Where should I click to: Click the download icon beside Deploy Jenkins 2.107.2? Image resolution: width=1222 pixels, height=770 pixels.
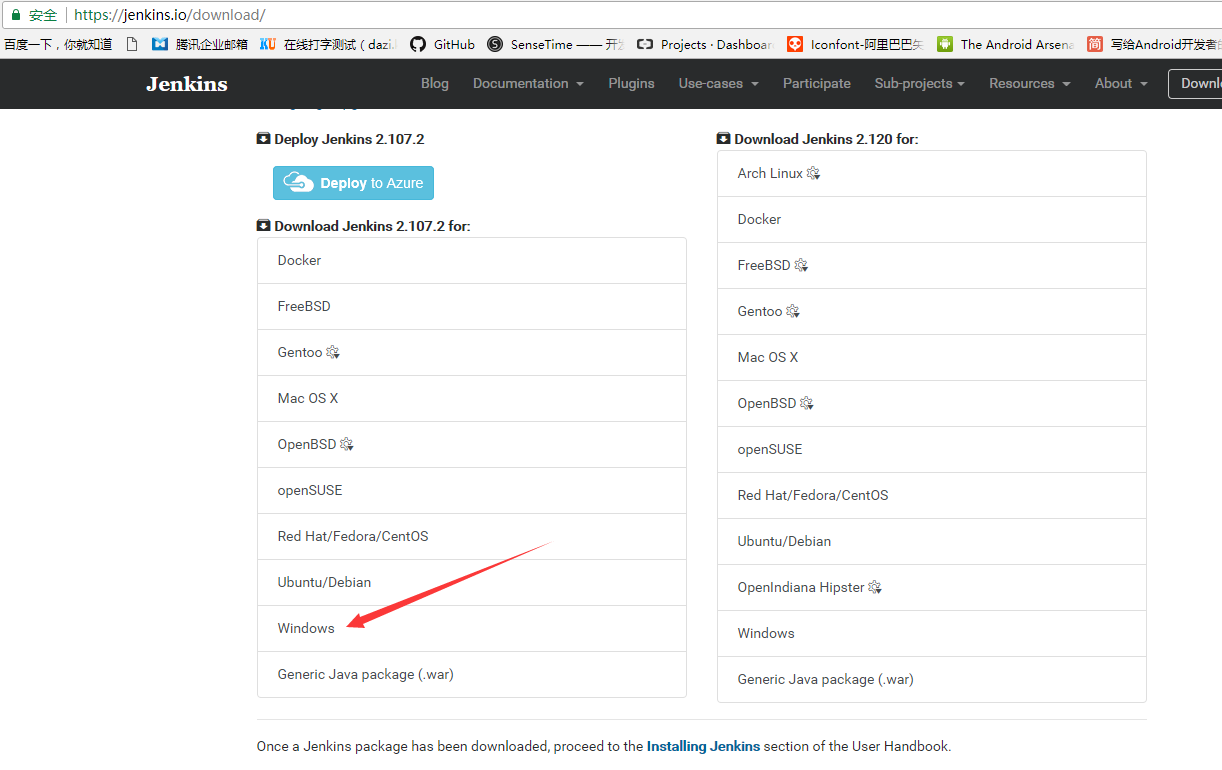[263, 139]
